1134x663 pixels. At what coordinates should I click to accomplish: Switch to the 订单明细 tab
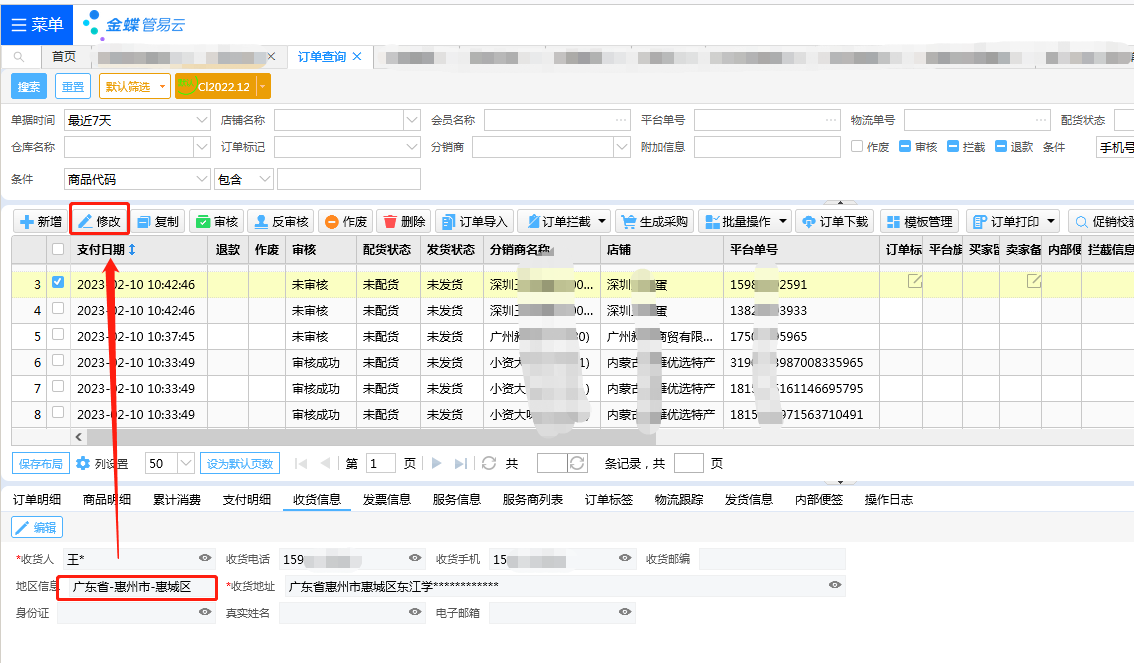(37, 499)
